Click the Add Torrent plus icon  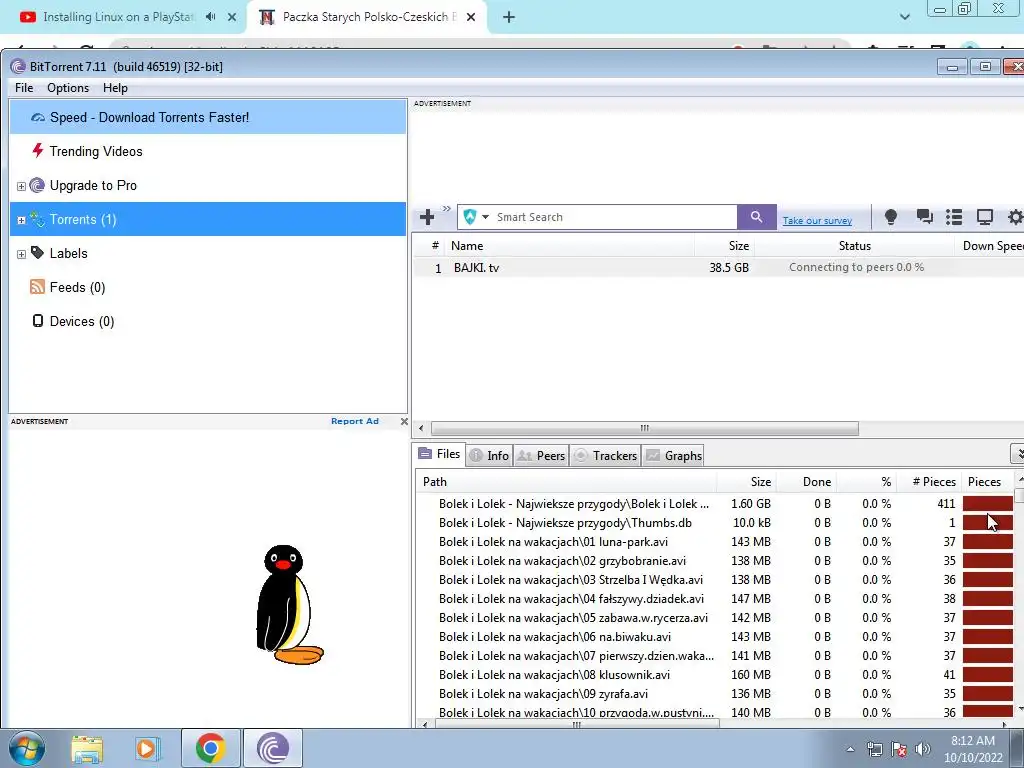coord(427,217)
